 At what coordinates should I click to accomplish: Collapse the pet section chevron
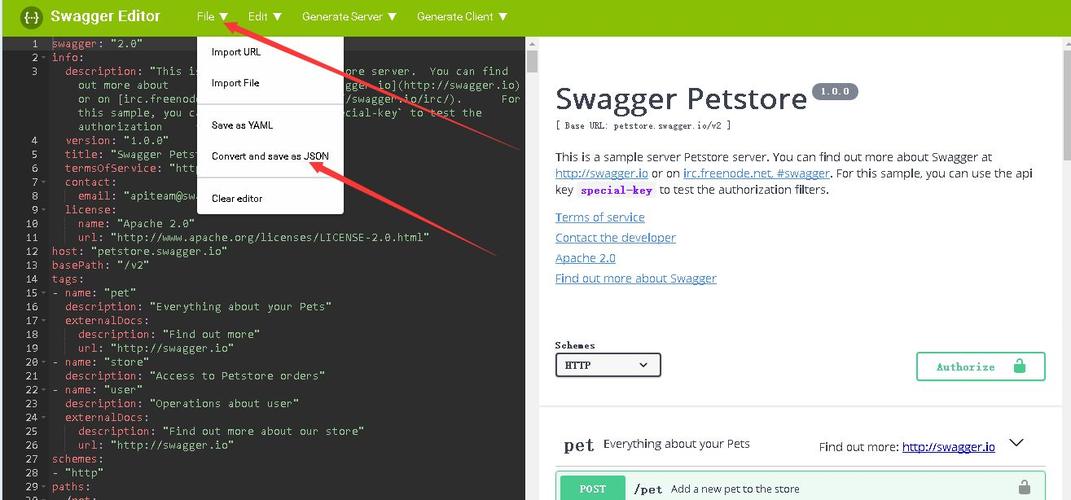(x=1016, y=443)
